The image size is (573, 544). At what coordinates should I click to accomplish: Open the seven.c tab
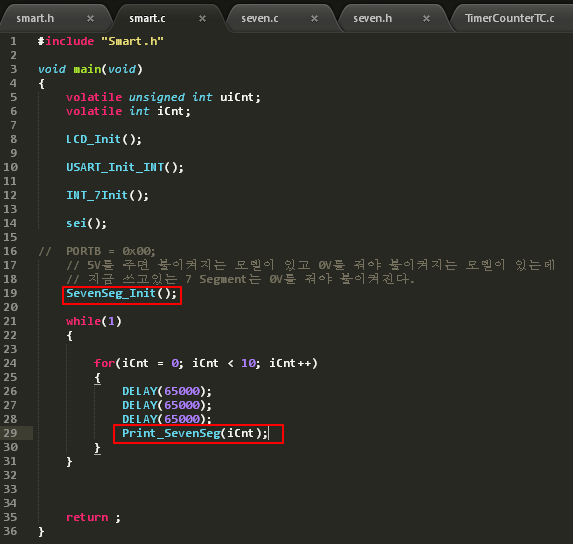[260, 18]
